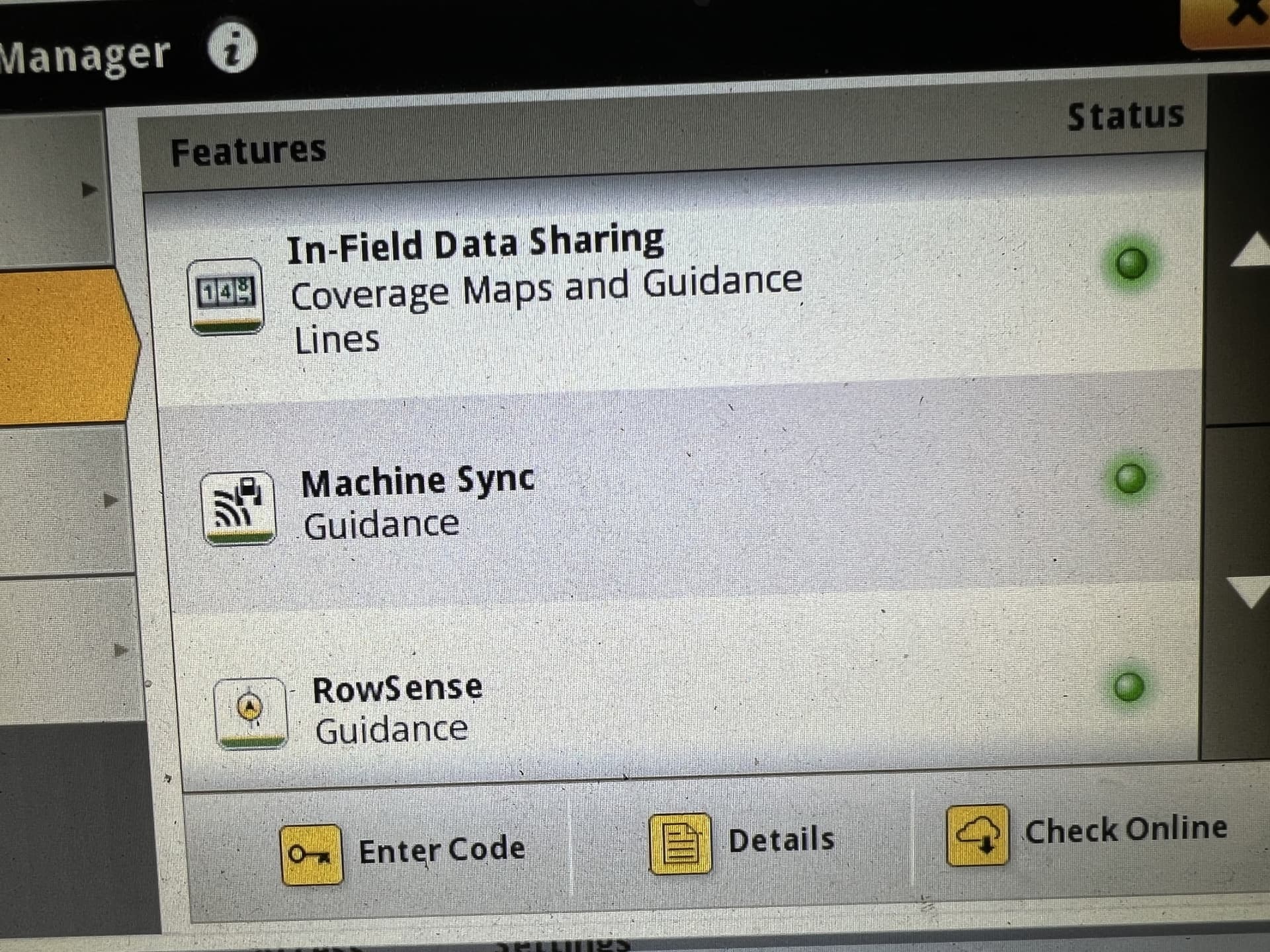1270x952 pixels.
Task: Select the RowSense title text
Action: (x=397, y=688)
